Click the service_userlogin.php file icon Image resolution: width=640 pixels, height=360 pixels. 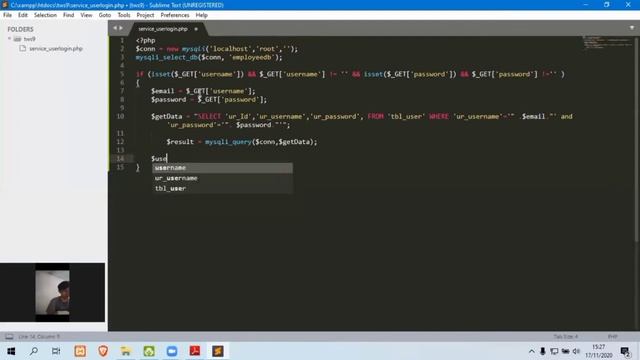tap(22, 49)
